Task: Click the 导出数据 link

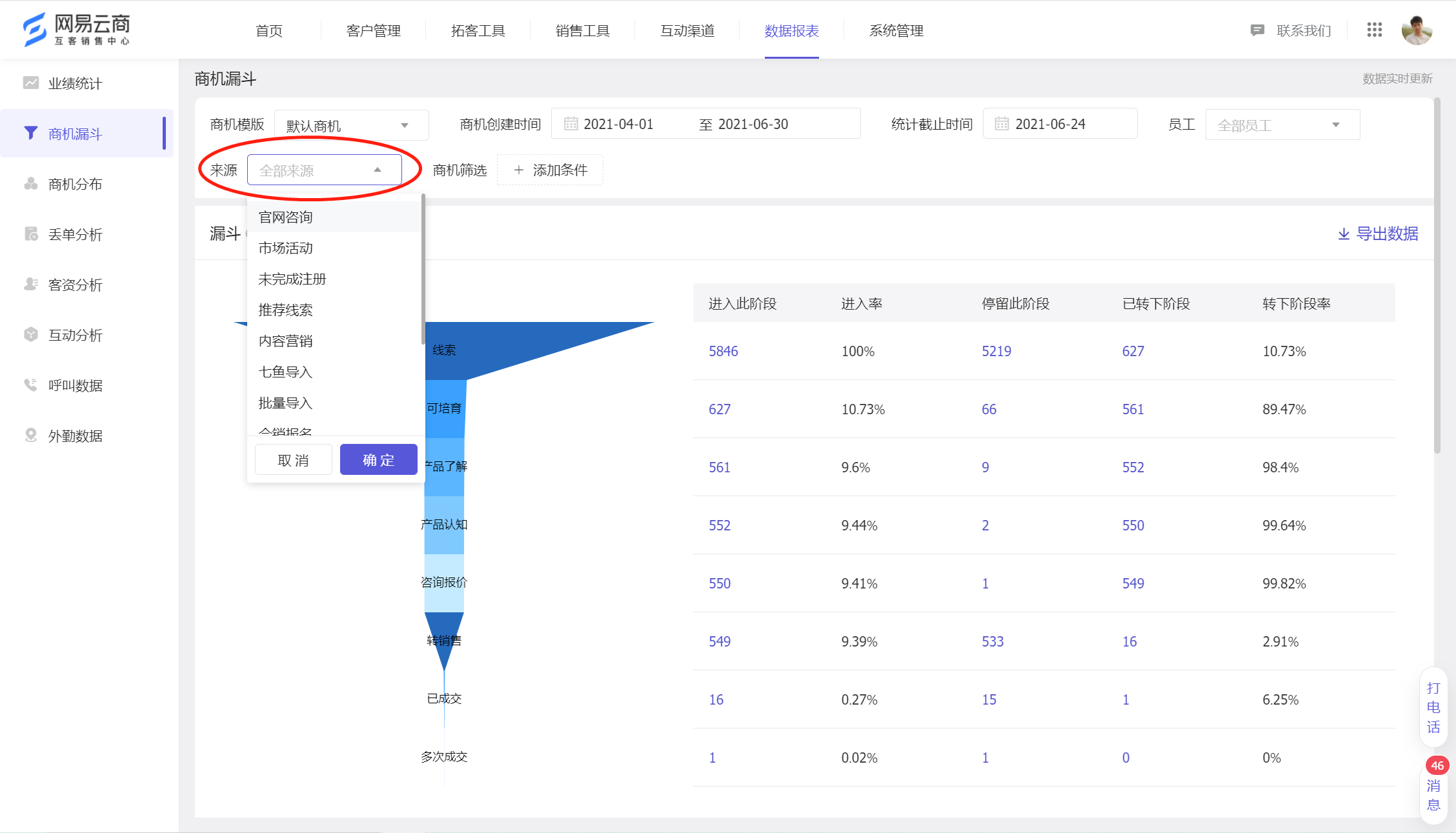Action: (1378, 234)
